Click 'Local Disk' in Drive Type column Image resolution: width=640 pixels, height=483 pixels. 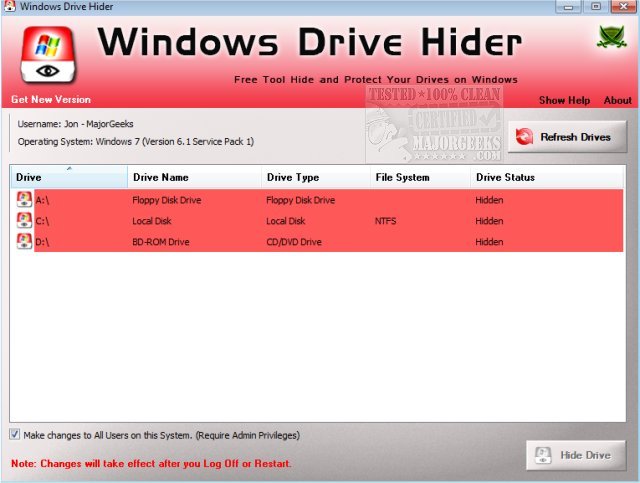(285, 221)
